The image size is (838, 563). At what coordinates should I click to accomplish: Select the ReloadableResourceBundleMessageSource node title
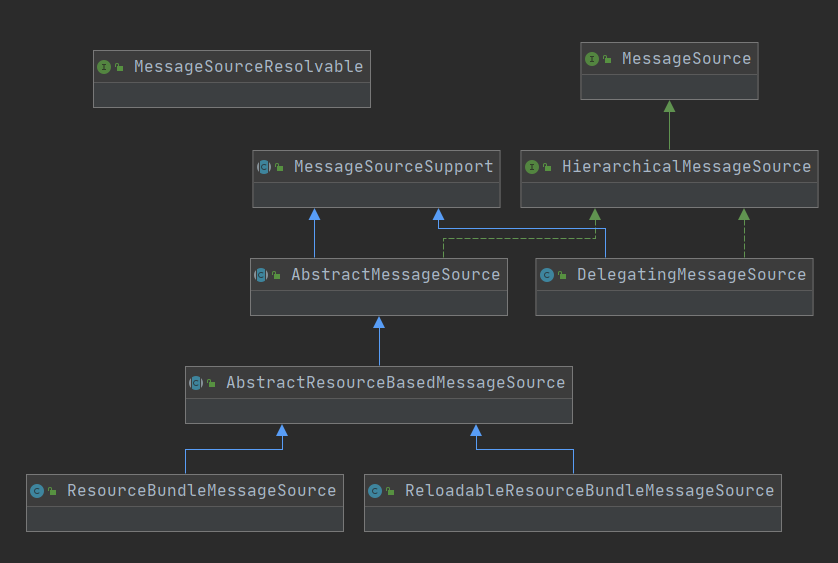coord(589,490)
